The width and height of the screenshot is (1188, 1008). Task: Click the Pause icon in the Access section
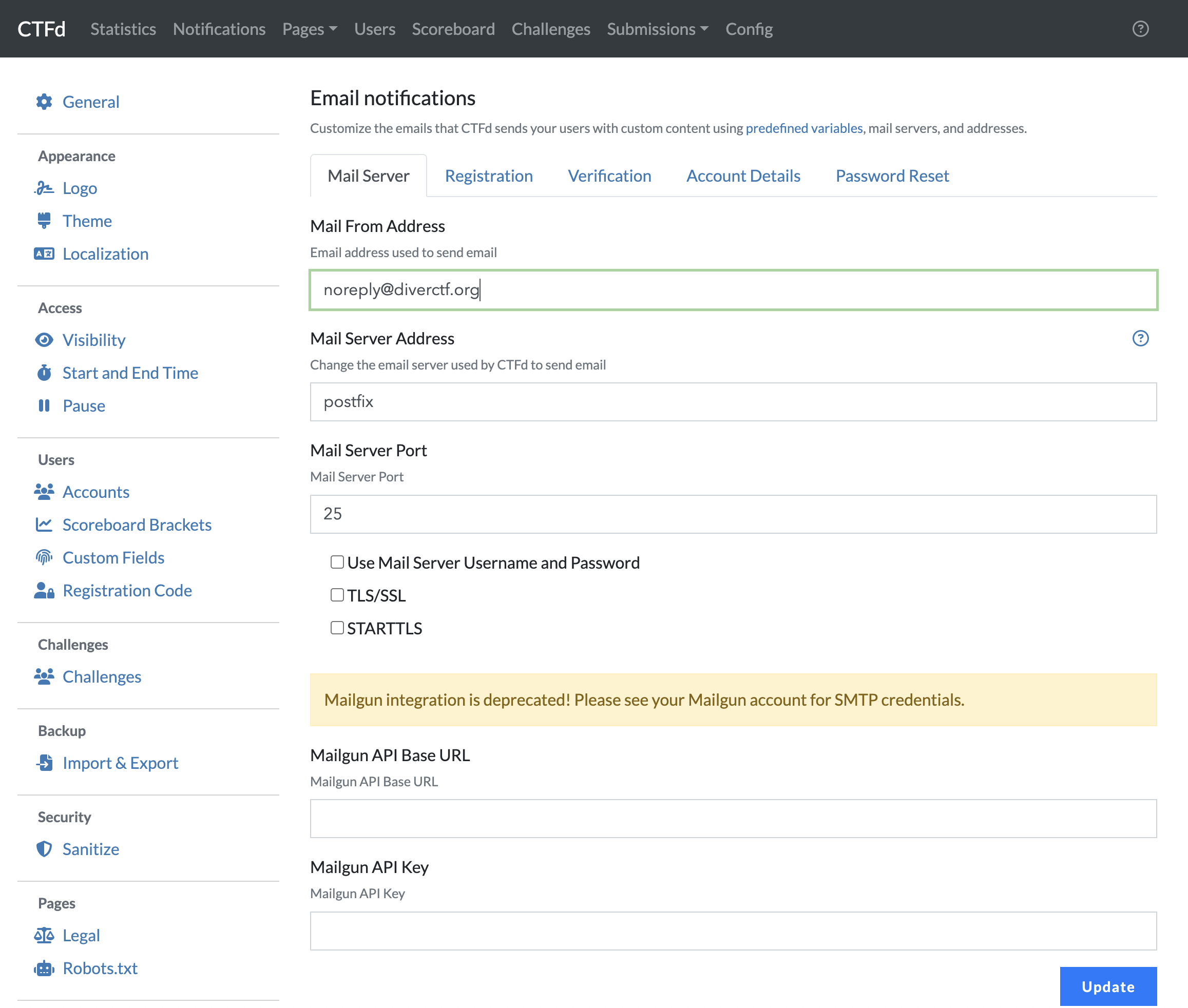click(x=45, y=405)
